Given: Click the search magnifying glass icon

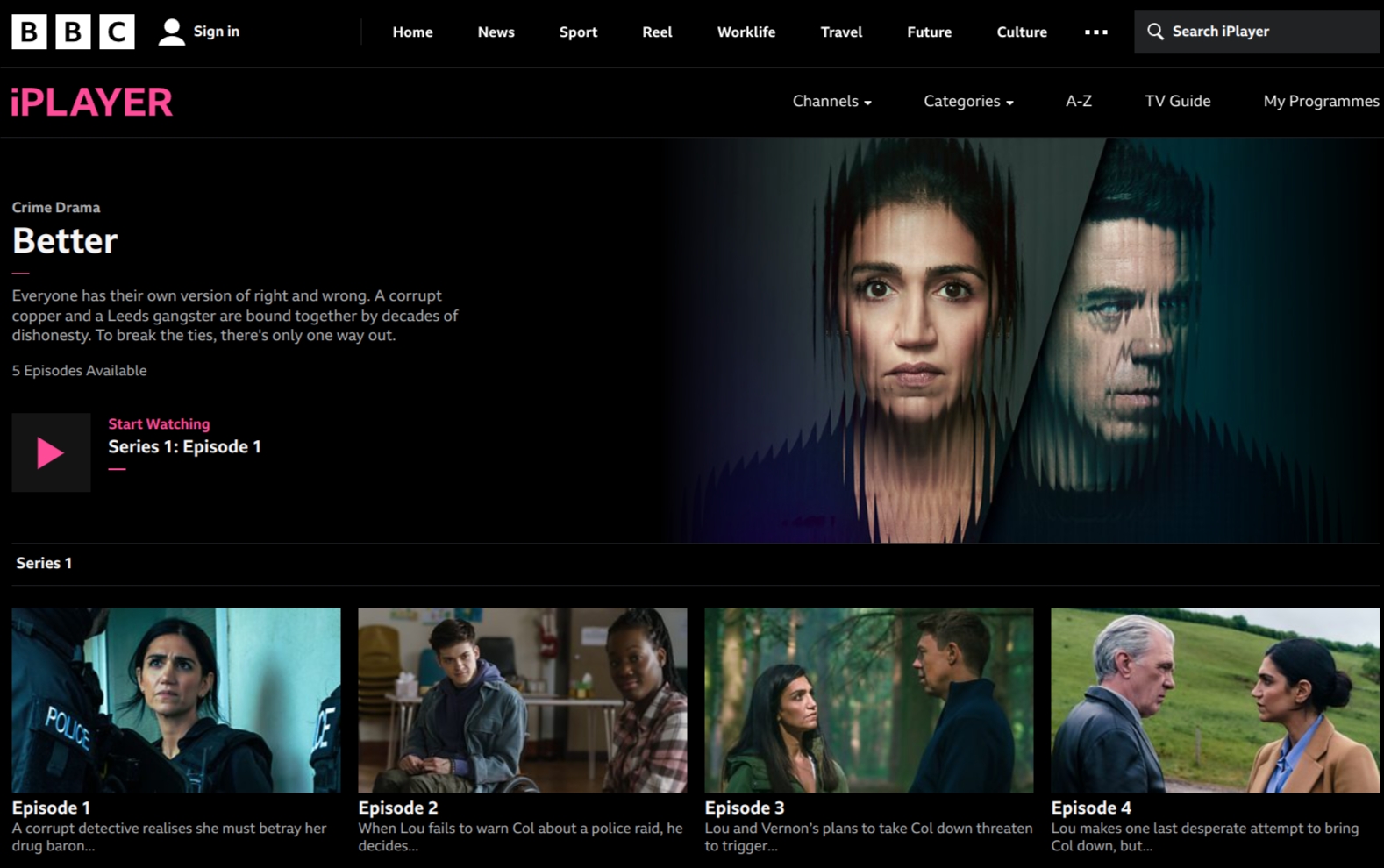Looking at the screenshot, I should tap(1155, 32).
